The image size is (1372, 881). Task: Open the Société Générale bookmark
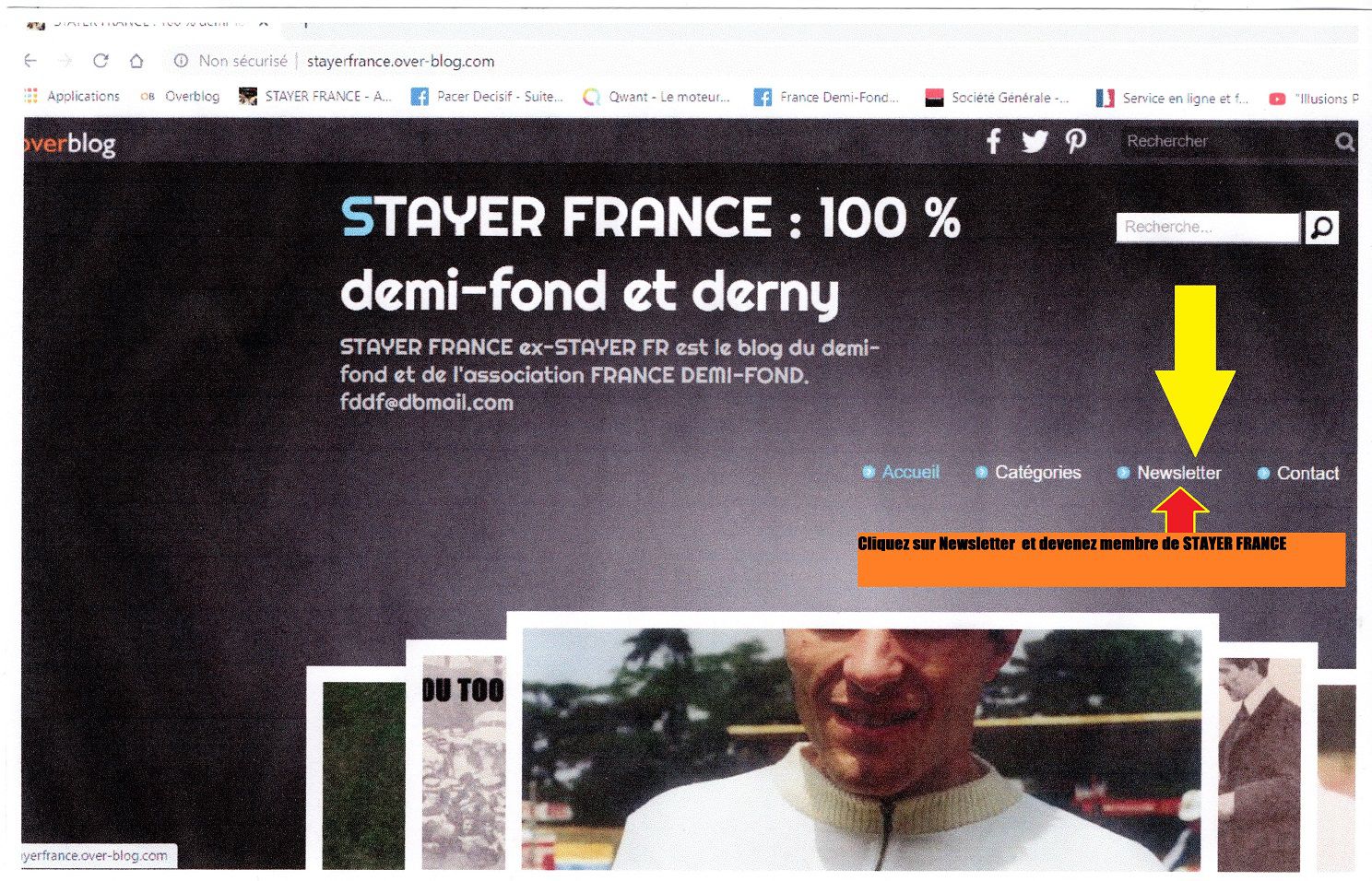[998, 98]
